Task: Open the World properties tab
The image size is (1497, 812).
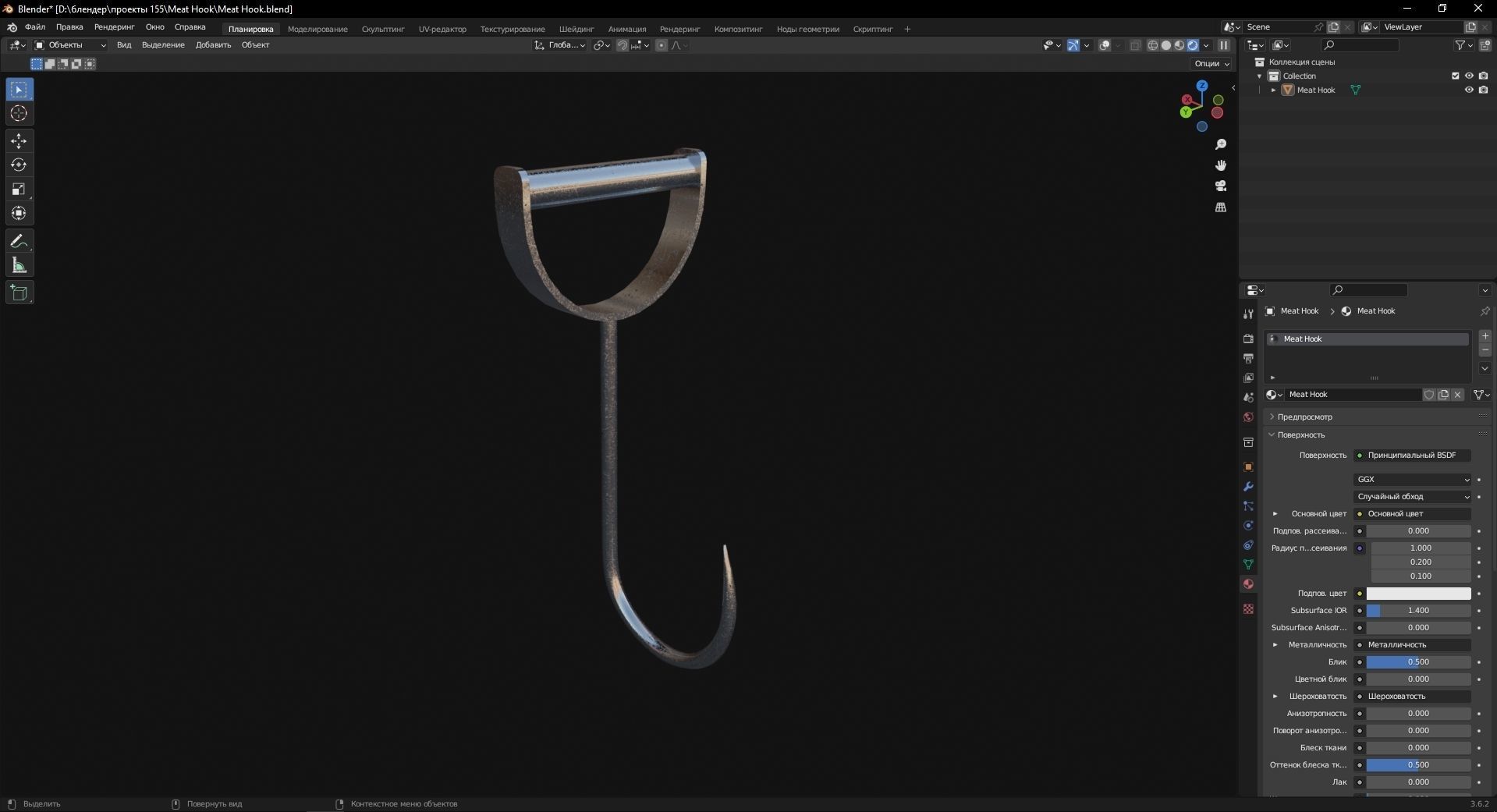Action: [1248, 417]
